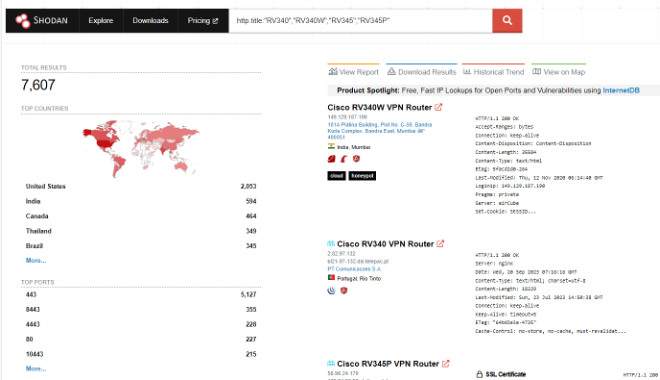Click the search query input field
This screenshot has width=660, height=380.
pos(360,21)
